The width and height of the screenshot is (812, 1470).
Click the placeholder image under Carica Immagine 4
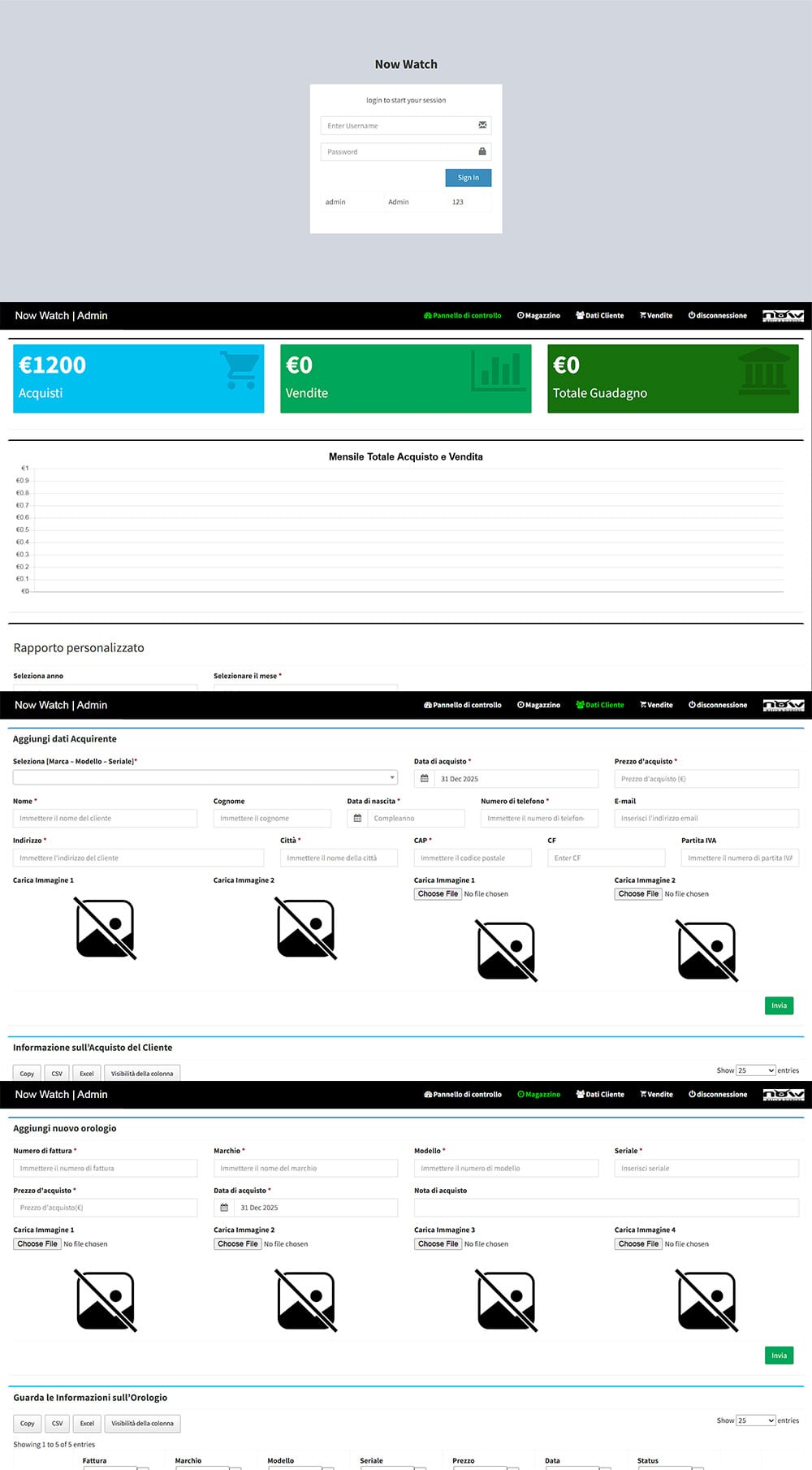point(706,1300)
